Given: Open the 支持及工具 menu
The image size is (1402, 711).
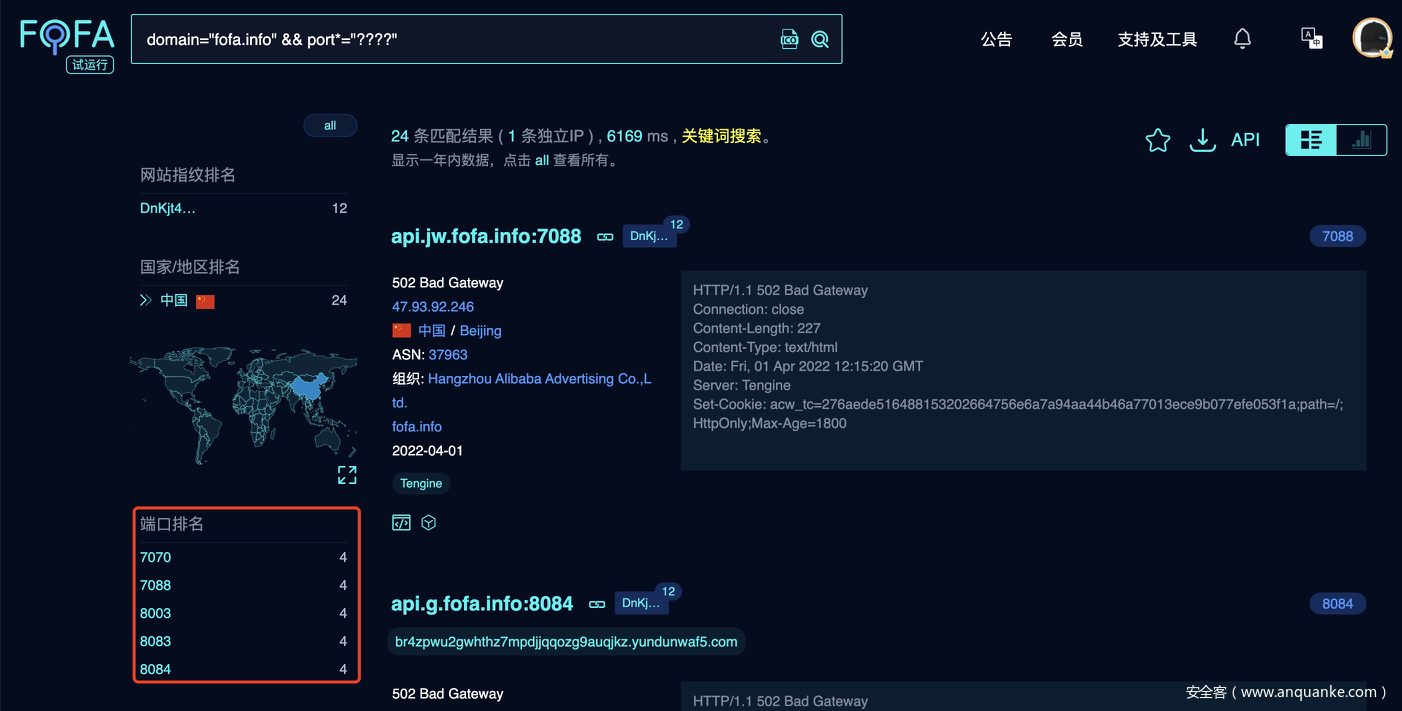Looking at the screenshot, I should point(1157,39).
